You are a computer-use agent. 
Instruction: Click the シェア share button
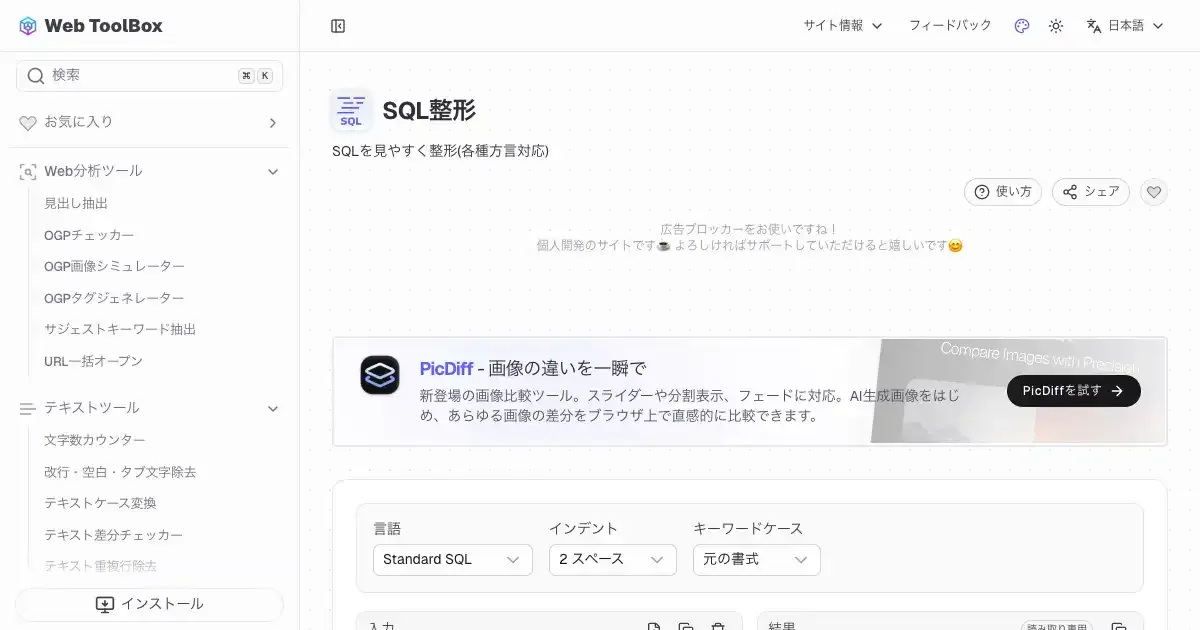(x=1090, y=192)
